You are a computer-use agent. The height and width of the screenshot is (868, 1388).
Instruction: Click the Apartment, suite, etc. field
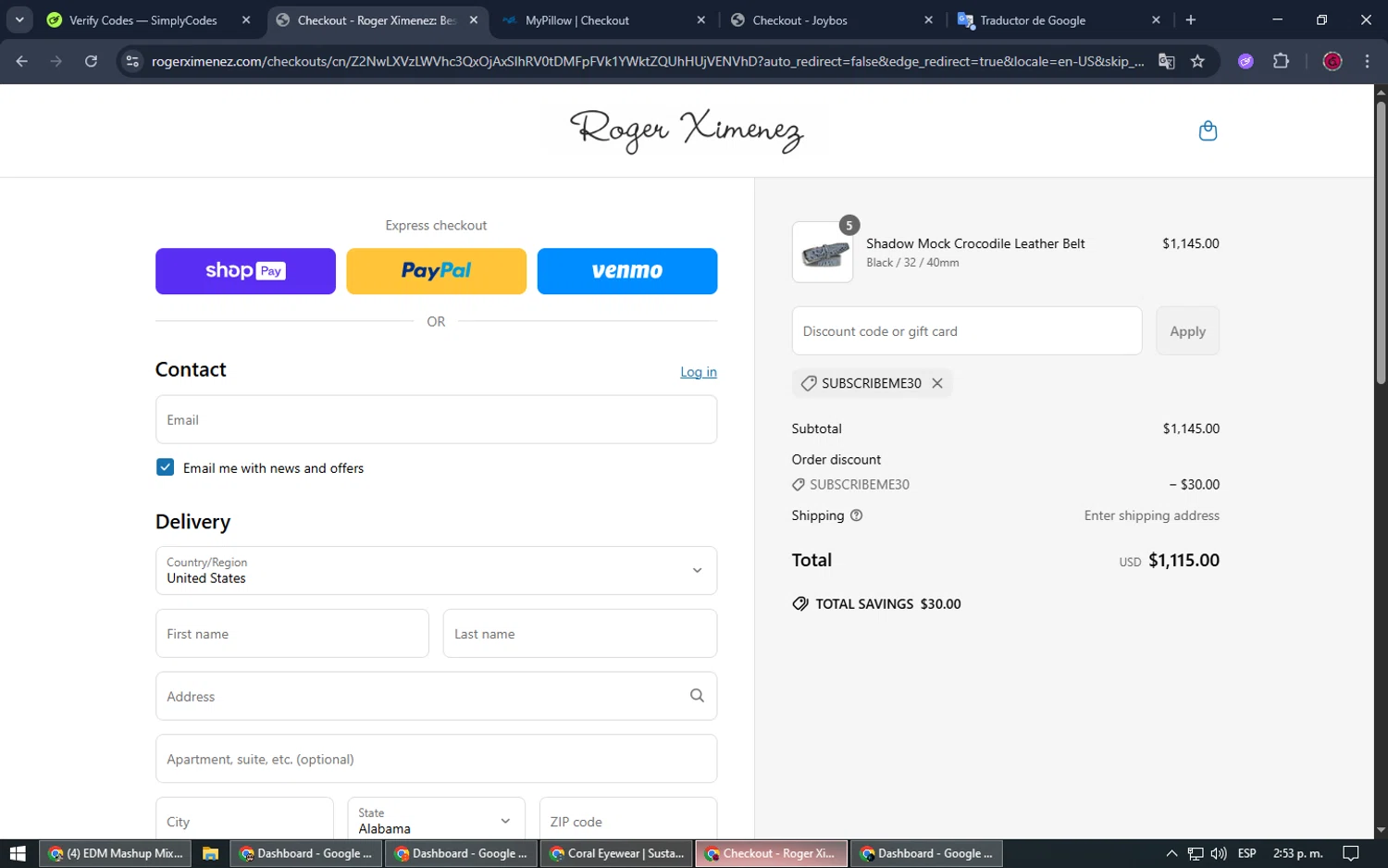436,759
